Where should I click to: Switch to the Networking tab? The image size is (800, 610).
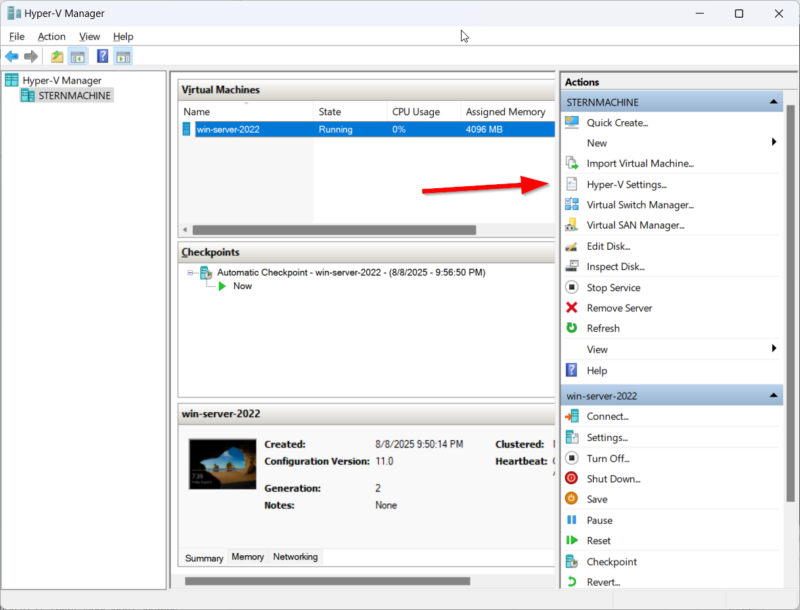(295, 556)
